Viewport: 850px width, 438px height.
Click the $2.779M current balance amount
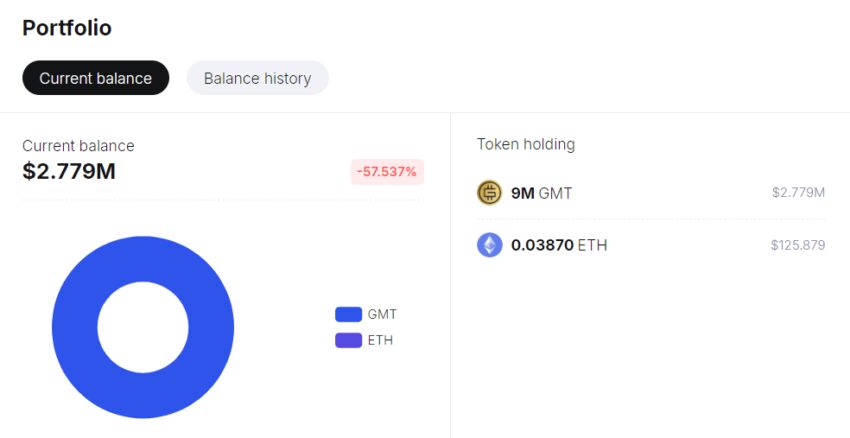click(x=69, y=171)
